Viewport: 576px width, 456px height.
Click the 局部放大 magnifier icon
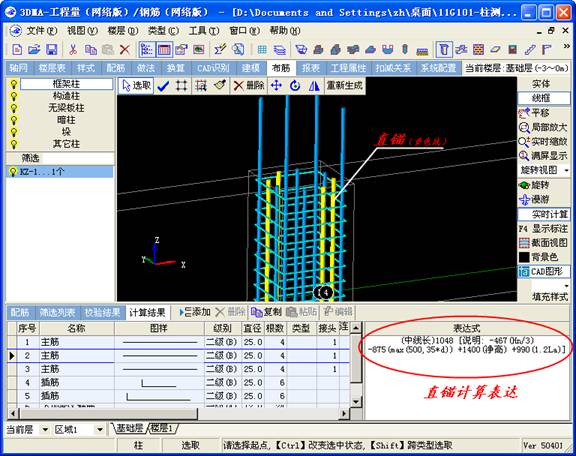(524, 128)
